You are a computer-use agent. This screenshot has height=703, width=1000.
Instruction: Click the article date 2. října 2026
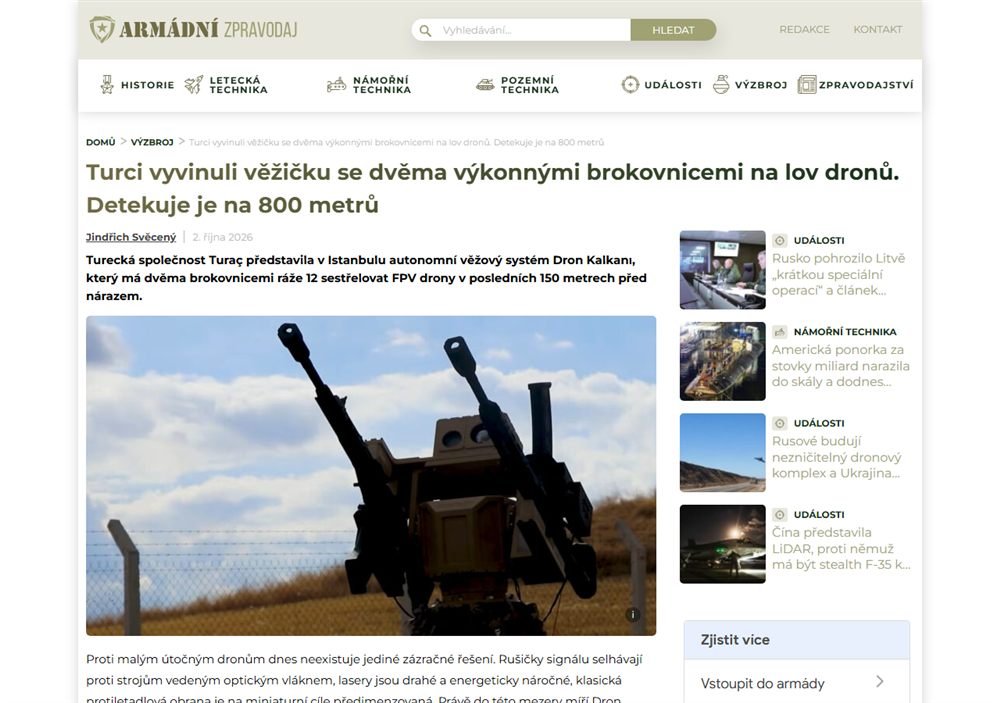click(x=223, y=237)
